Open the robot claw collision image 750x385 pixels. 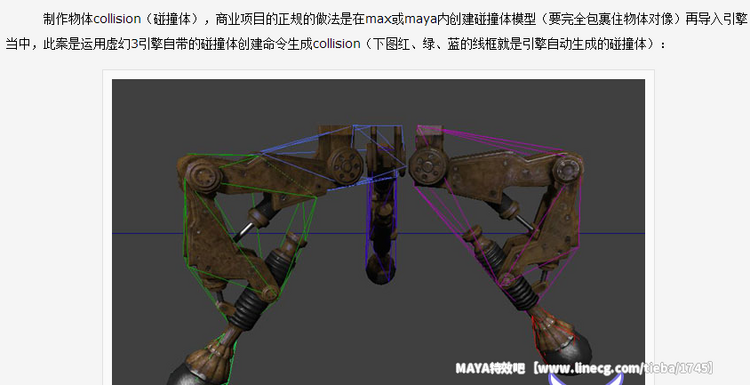tap(378, 232)
